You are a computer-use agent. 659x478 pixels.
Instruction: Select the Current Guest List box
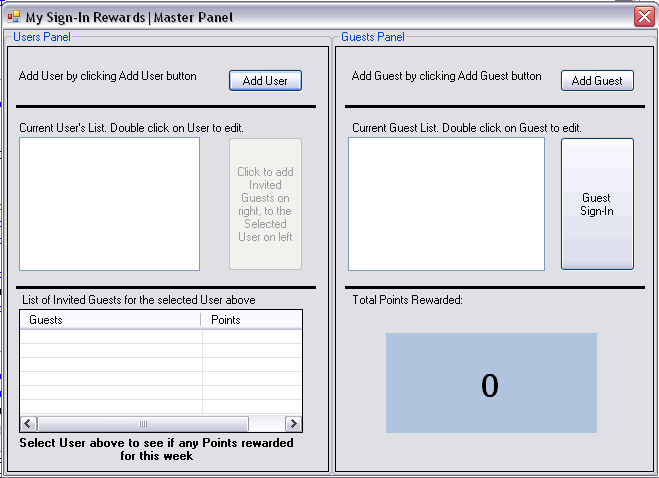[x=446, y=204]
